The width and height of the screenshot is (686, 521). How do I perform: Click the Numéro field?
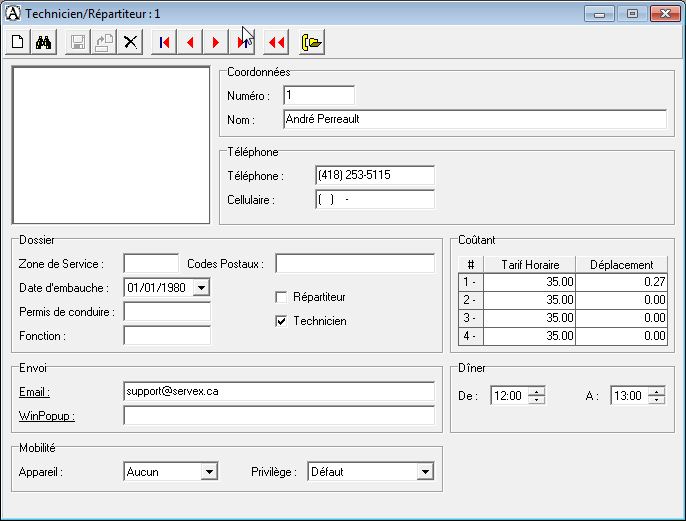pyautogui.click(x=319, y=95)
